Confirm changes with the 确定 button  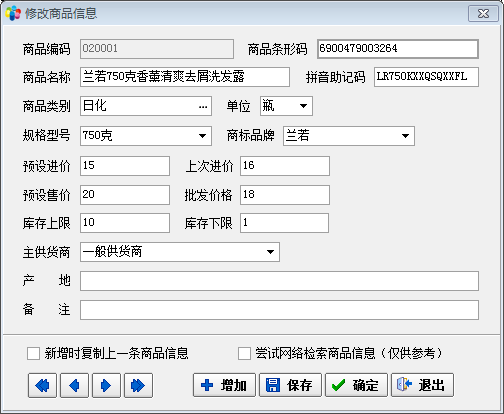[x=356, y=385]
